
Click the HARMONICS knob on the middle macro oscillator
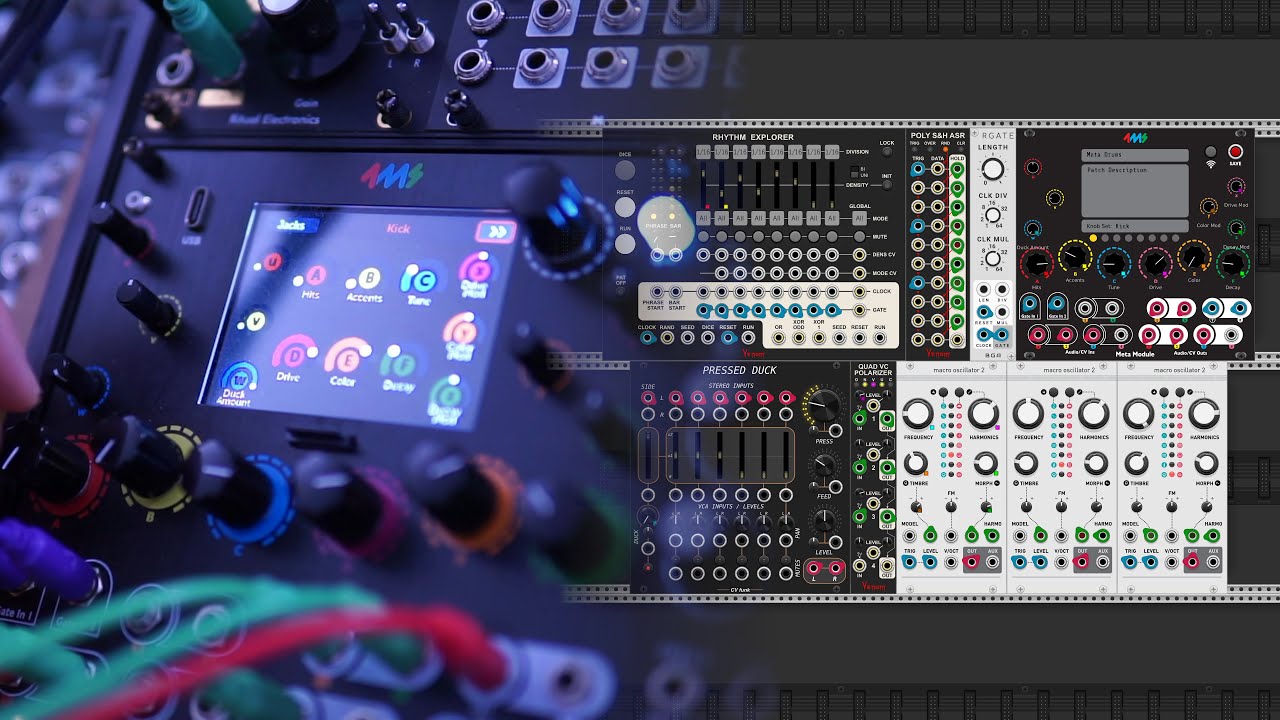[x=1094, y=413]
